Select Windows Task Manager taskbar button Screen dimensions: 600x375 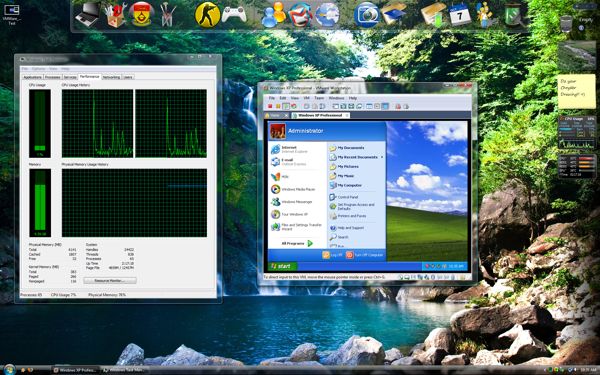(x=125, y=370)
